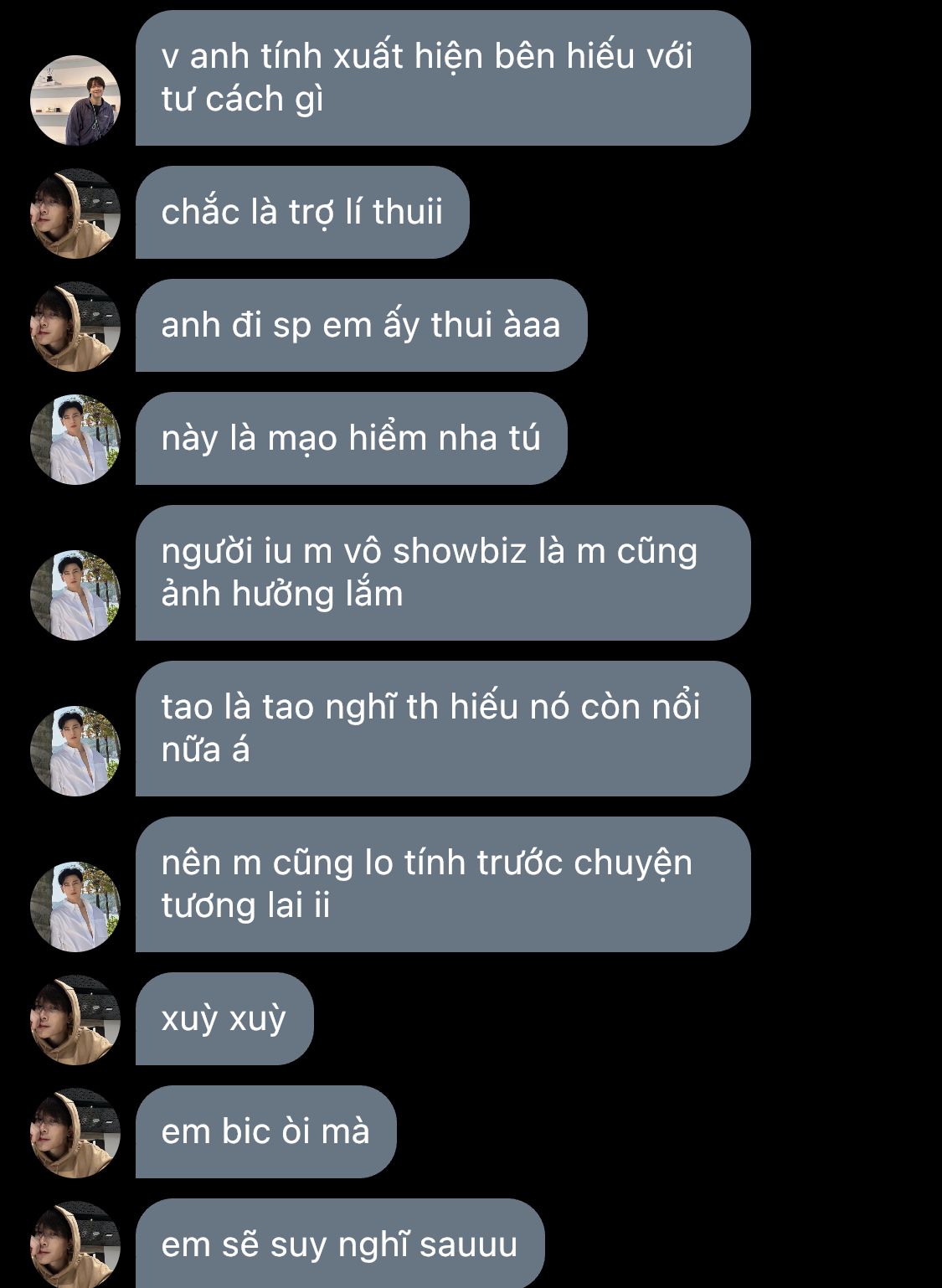
Task: Select message 'nên m cũng lo tính trước'
Action: click(443, 884)
